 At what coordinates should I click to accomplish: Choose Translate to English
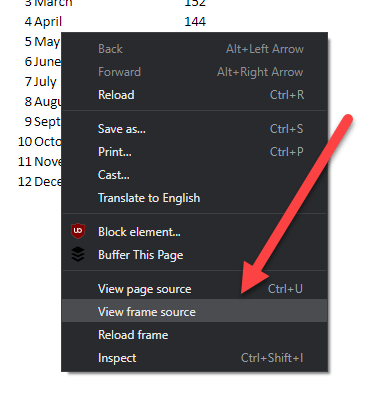(194, 198)
